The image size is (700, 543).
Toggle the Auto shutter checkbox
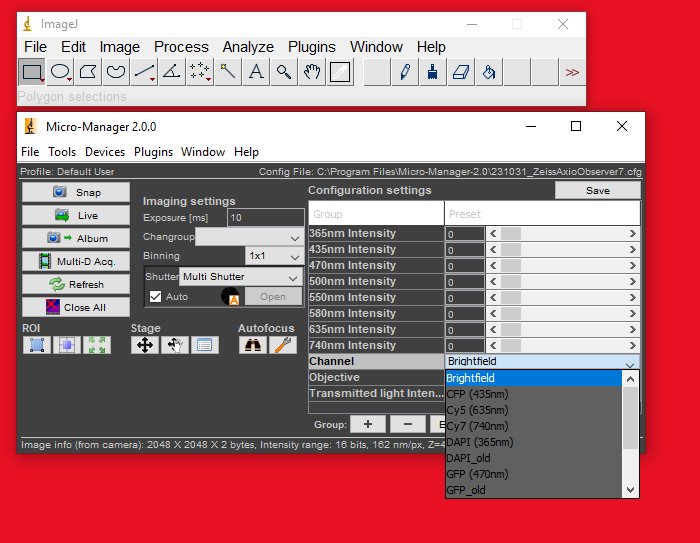(155, 297)
